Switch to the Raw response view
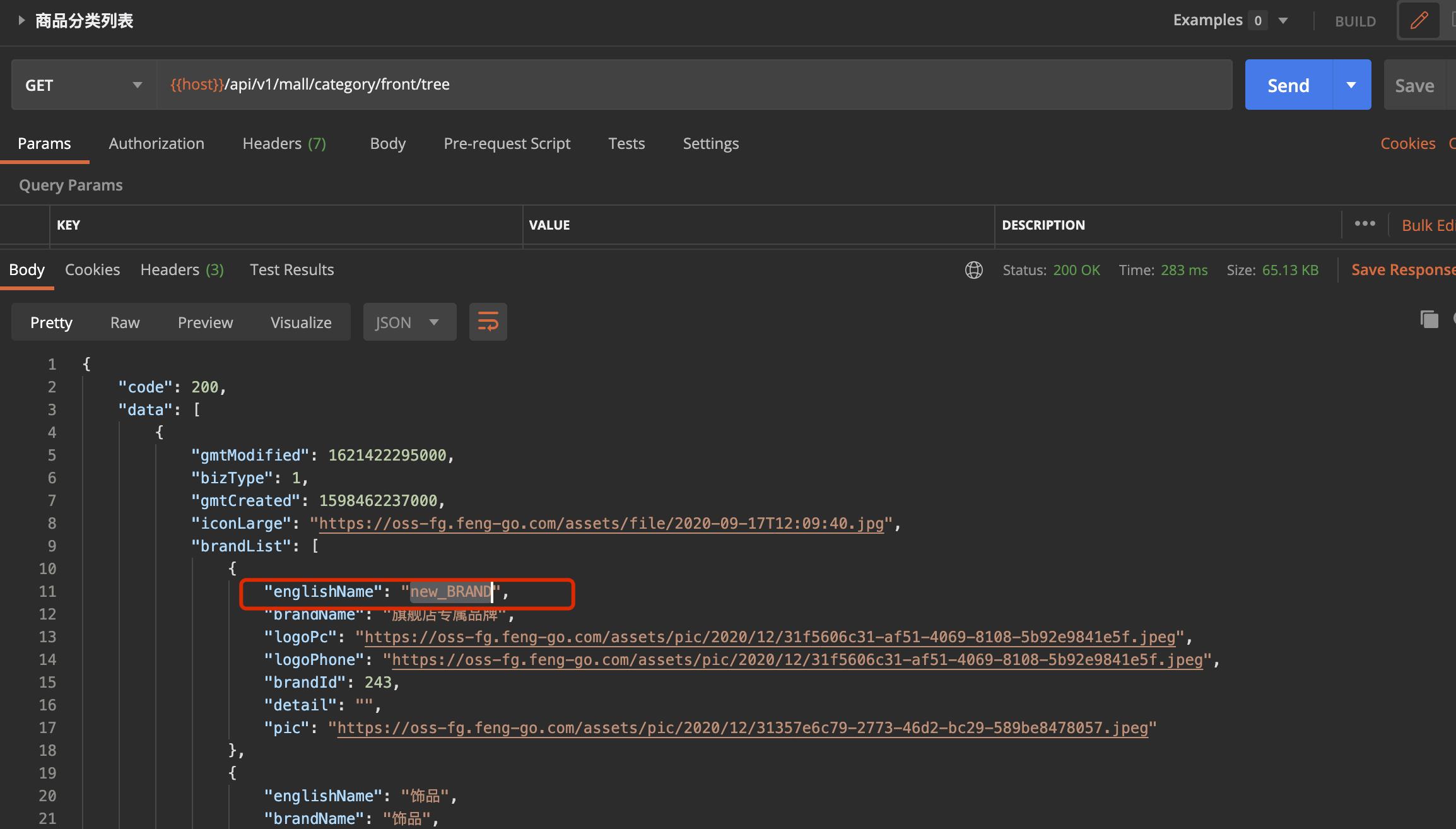Screen dimensions: 1456x829 pos(124,322)
